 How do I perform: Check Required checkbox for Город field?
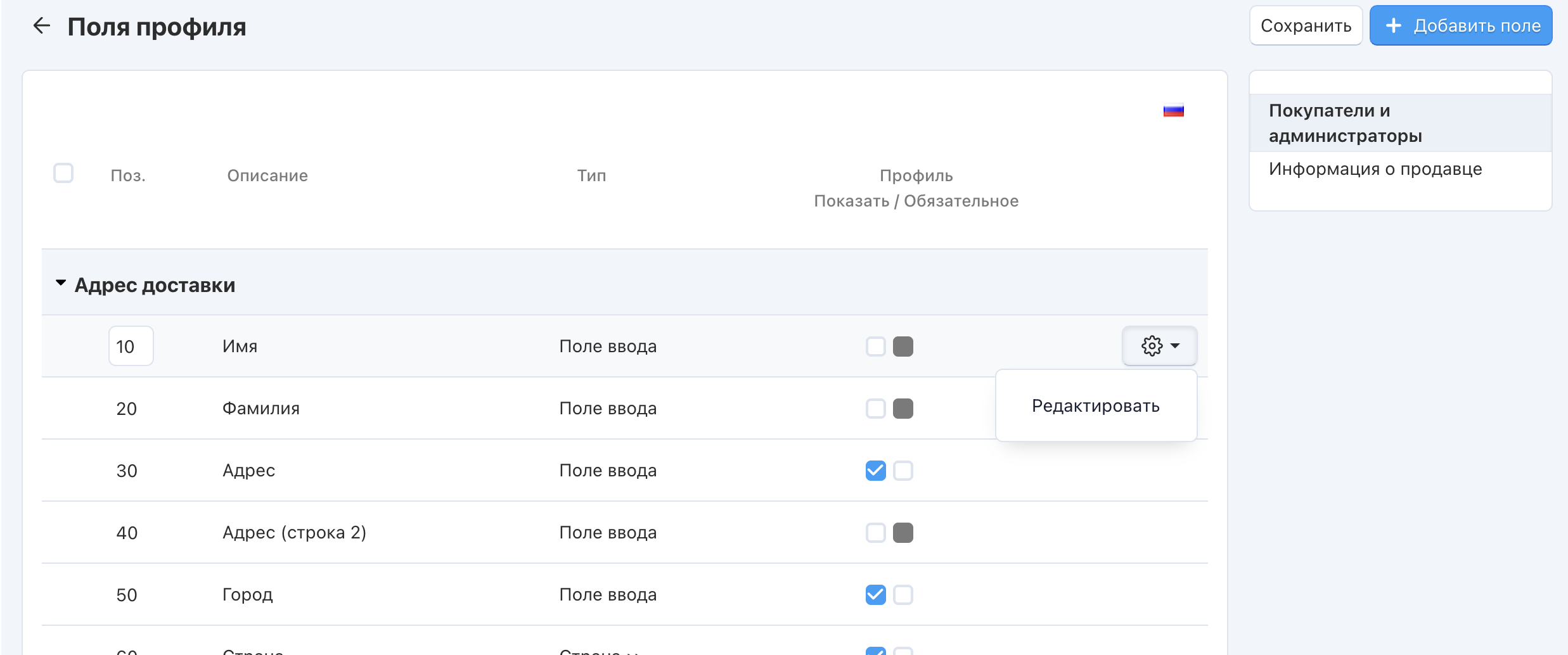coord(903,595)
